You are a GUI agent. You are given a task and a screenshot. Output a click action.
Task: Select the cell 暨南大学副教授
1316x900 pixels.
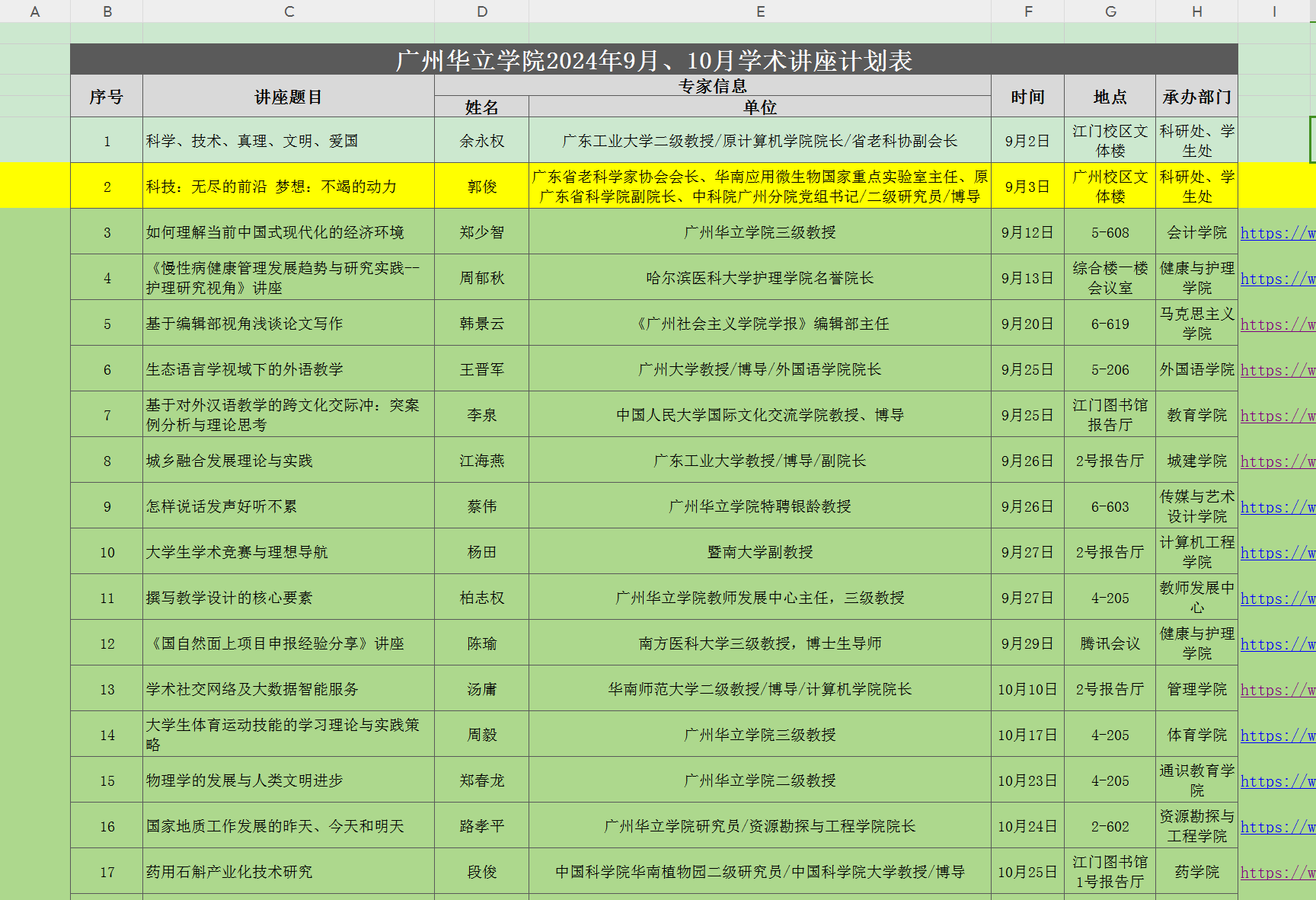(759, 552)
